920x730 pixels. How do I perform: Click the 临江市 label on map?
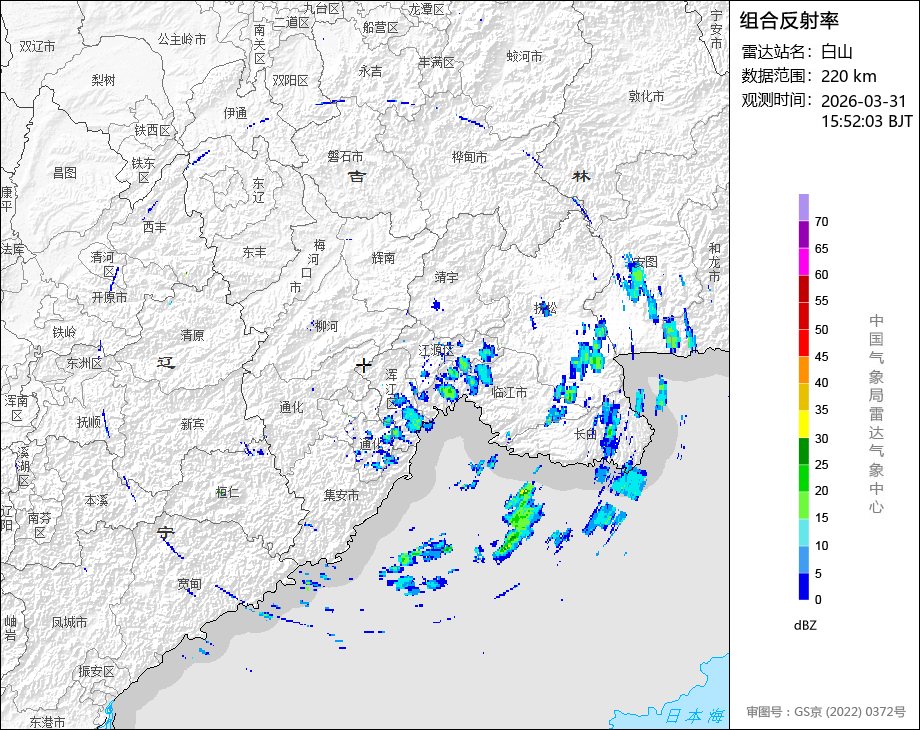click(509, 392)
